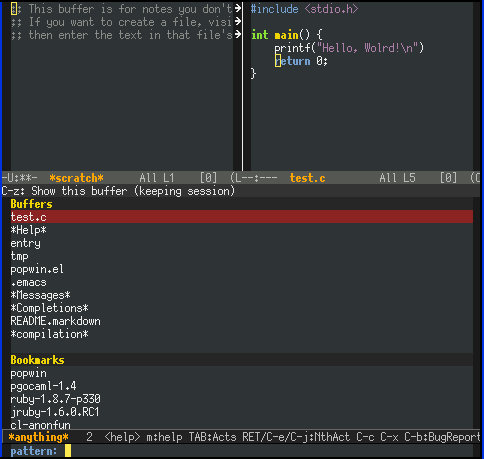Click 'All L5' in the test.c mode line
The width and height of the screenshot is (484, 459).
[x=397, y=178]
